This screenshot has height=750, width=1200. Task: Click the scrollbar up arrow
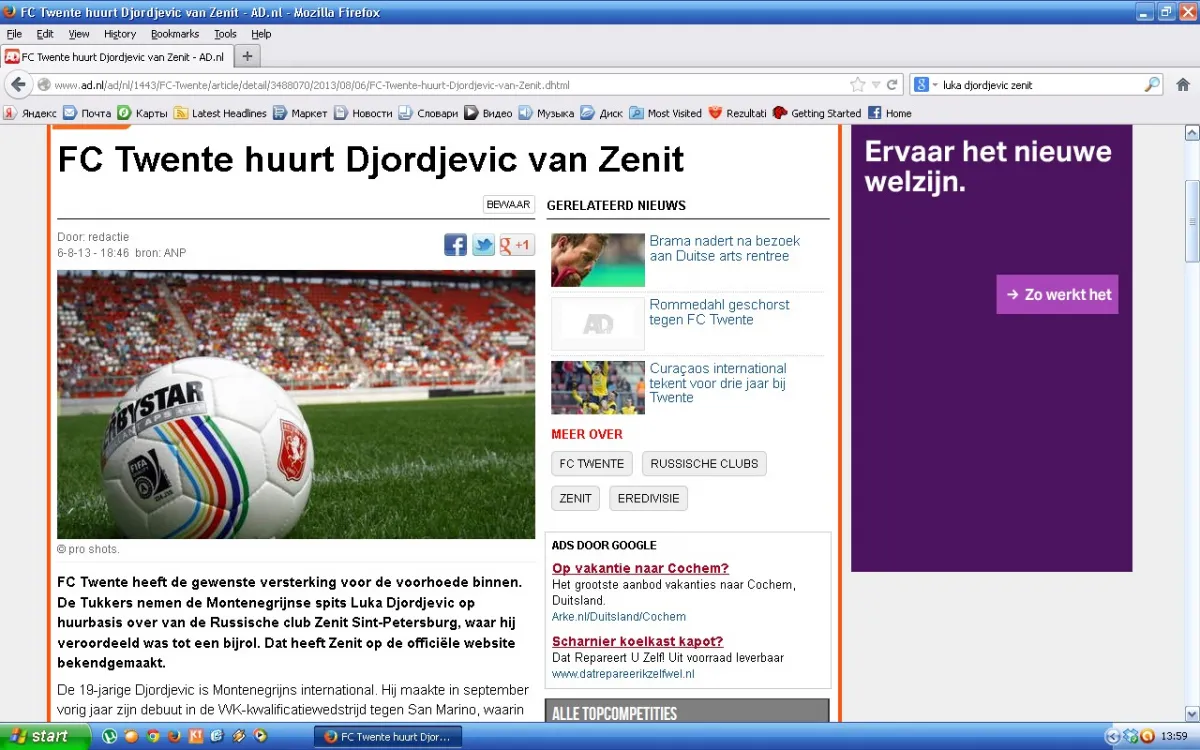(x=1191, y=133)
